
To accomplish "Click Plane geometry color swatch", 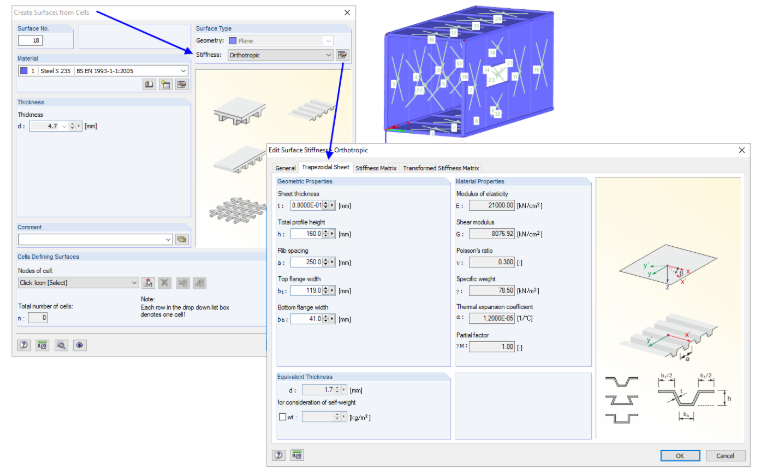I will pos(233,41).
